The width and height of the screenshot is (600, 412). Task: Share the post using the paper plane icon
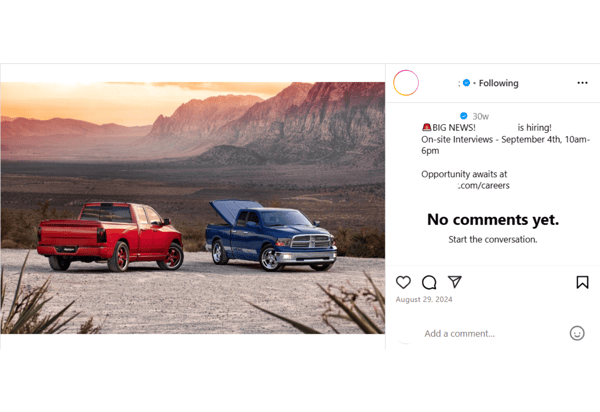coord(455,282)
